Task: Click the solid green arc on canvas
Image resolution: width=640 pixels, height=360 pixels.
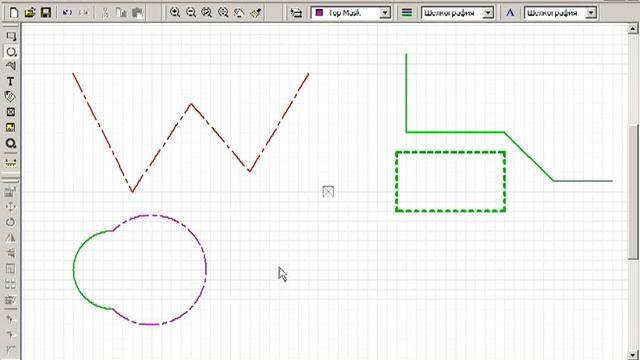Action: pyautogui.click(x=74, y=269)
